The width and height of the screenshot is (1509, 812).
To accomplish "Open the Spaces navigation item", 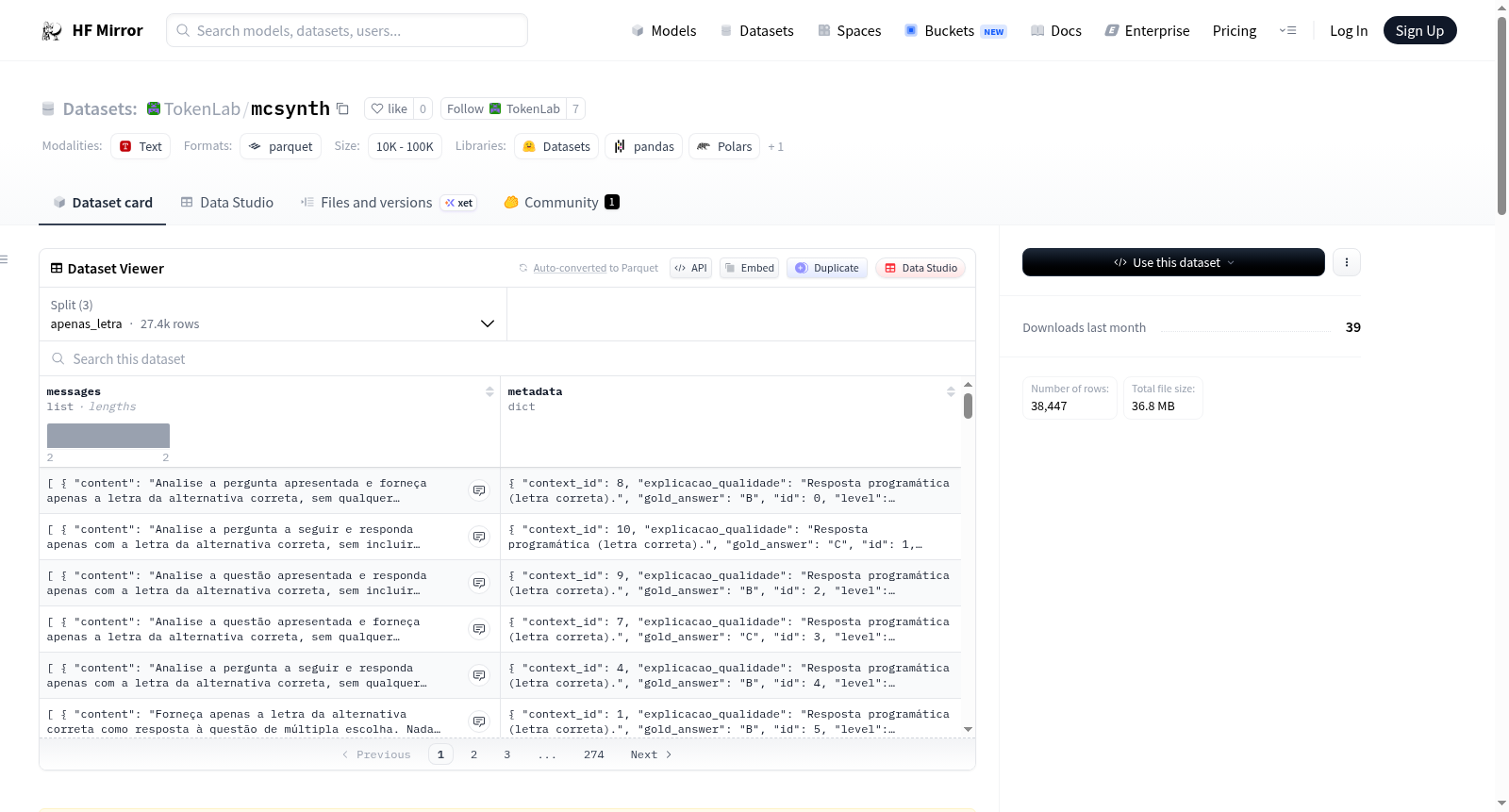I will coord(849,31).
